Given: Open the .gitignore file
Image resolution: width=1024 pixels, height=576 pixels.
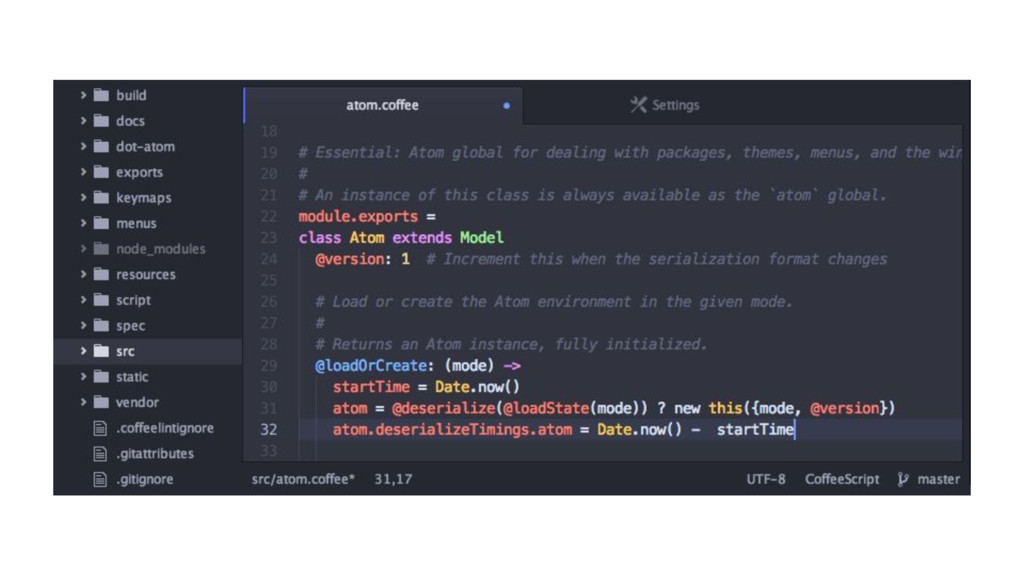Looking at the screenshot, I should tap(145, 479).
